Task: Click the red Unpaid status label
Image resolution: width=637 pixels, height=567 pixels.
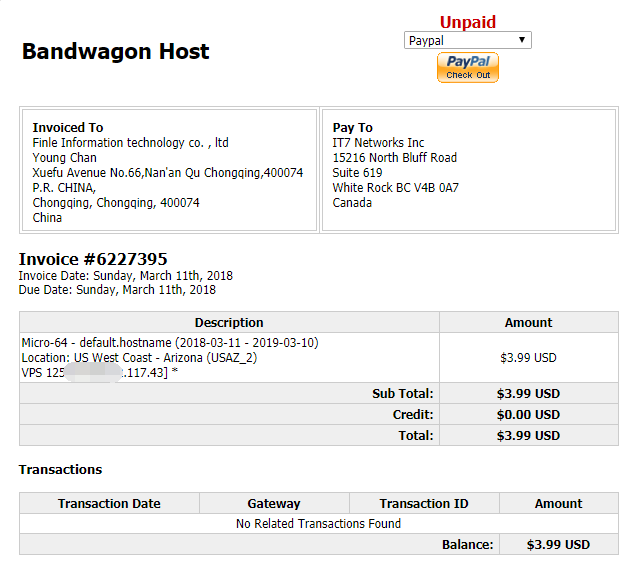Action: (x=467, y=22)
